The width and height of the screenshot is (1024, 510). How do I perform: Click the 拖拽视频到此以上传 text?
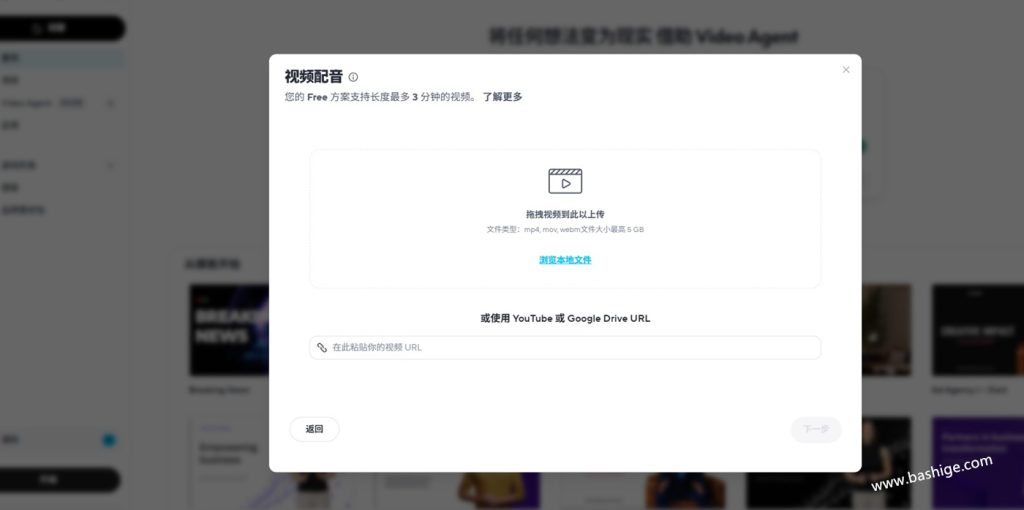pyautogui.click(x=565, y=214)
